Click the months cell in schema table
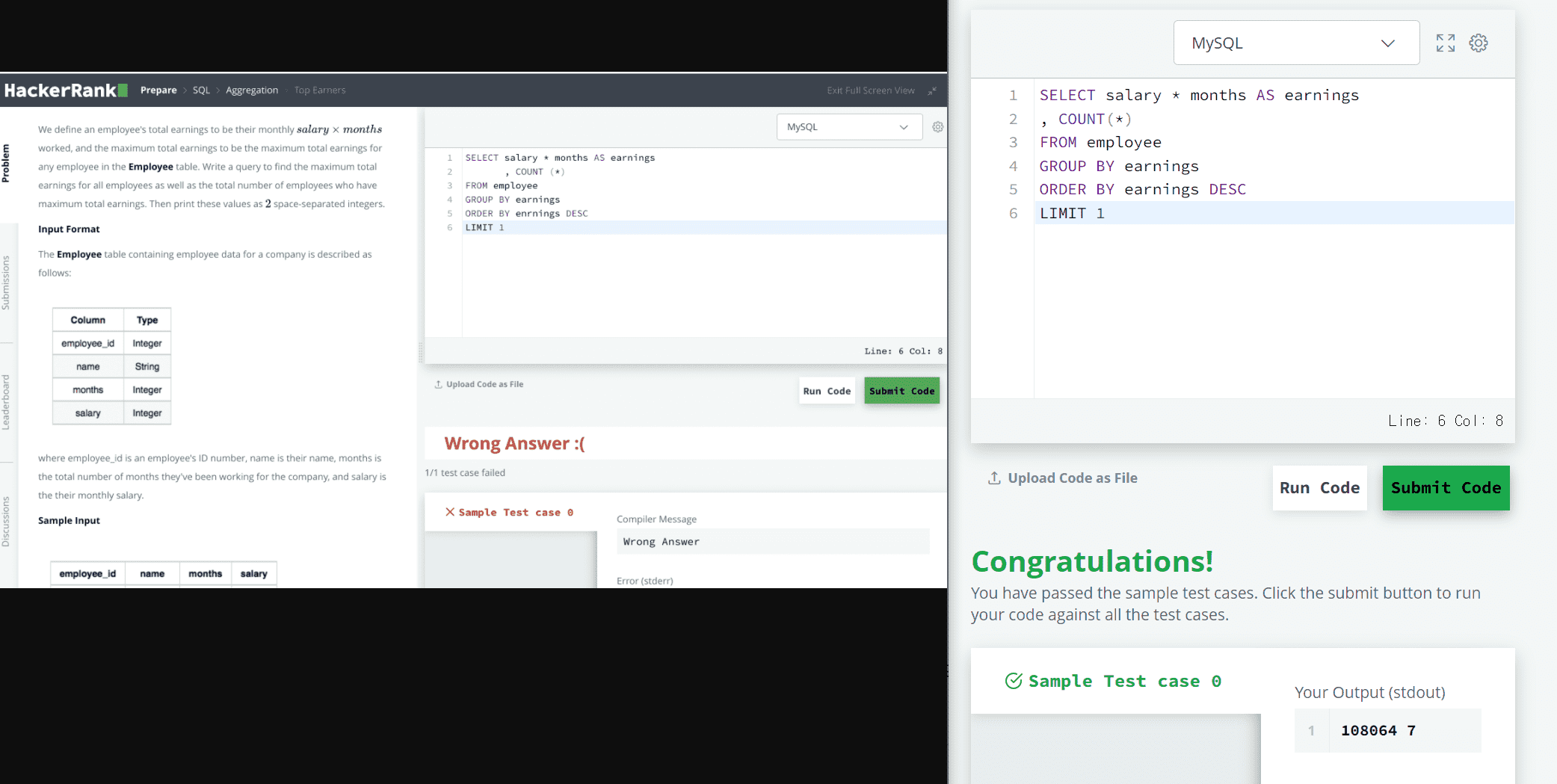 tap(87, 389)
